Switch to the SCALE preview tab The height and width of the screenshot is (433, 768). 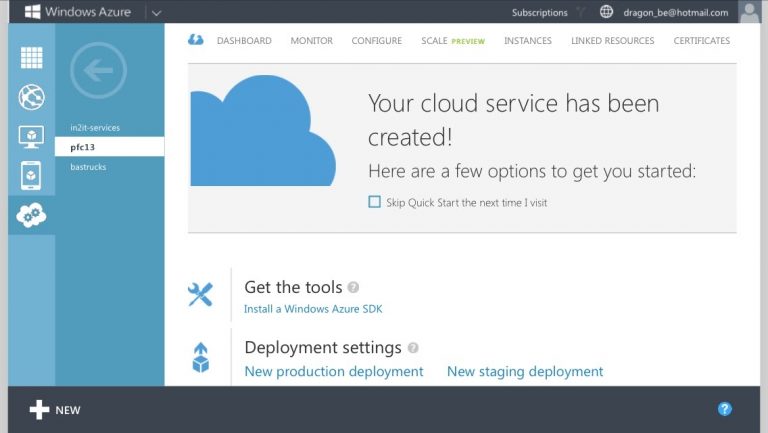pyautogui.click(x=453, y=41)
